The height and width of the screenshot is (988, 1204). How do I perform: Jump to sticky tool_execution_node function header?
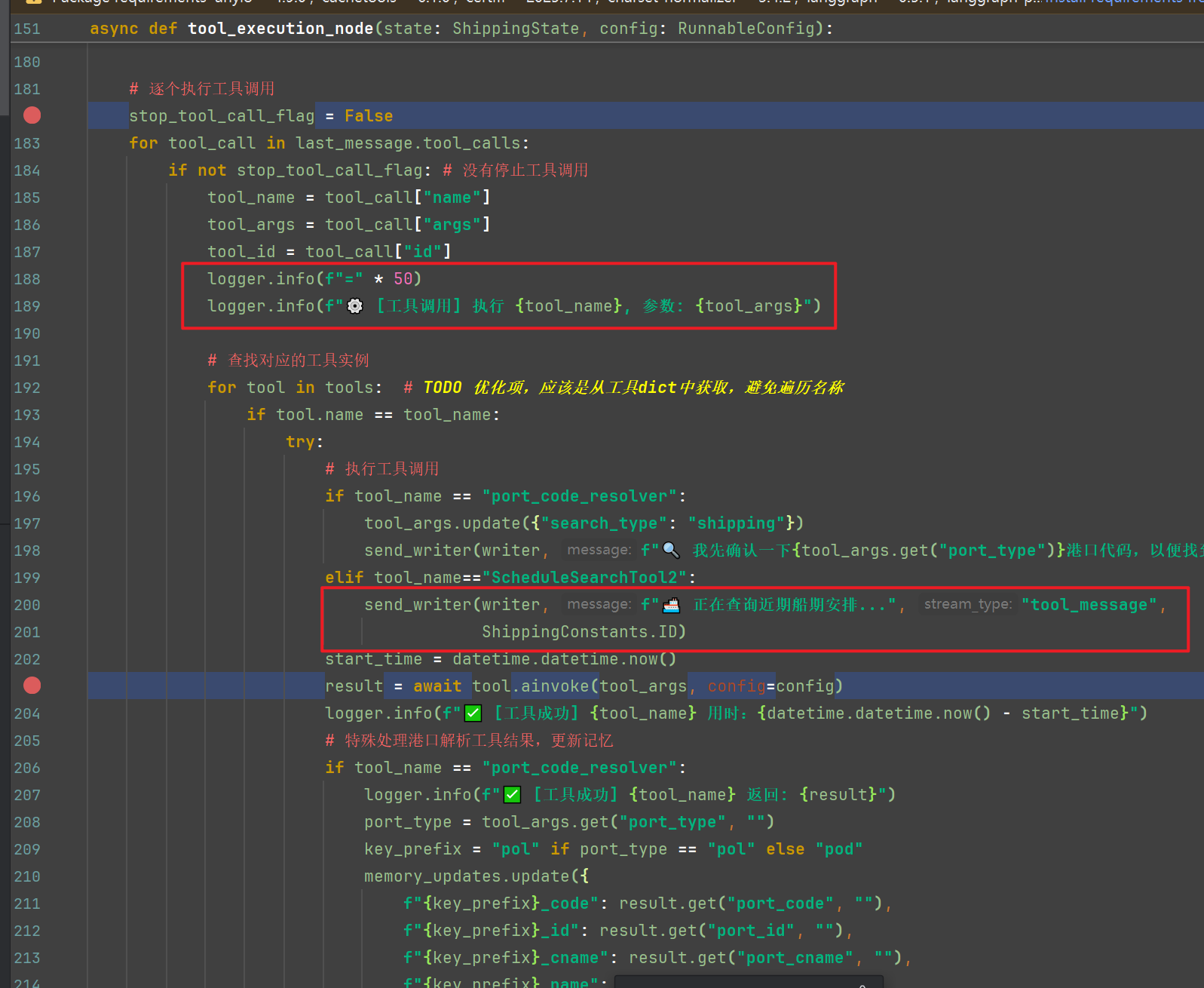click(280, 29)
